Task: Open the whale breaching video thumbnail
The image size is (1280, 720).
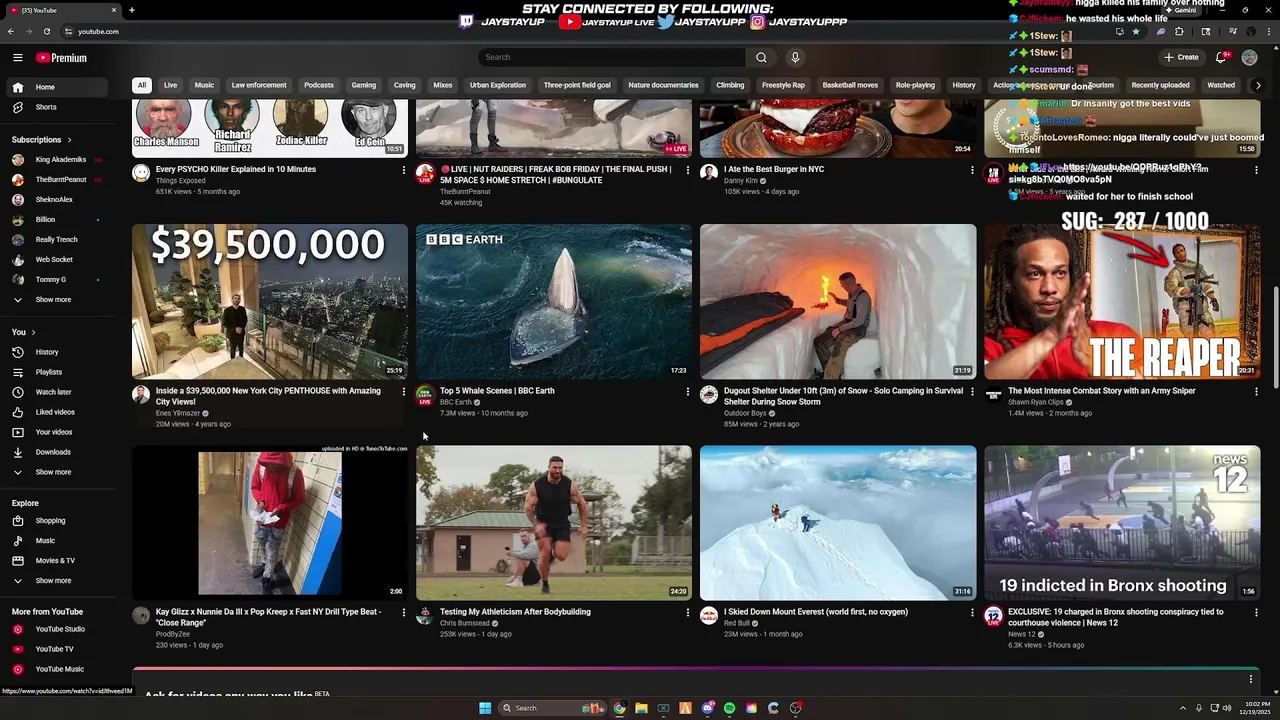Action: [x=554, y=302]
